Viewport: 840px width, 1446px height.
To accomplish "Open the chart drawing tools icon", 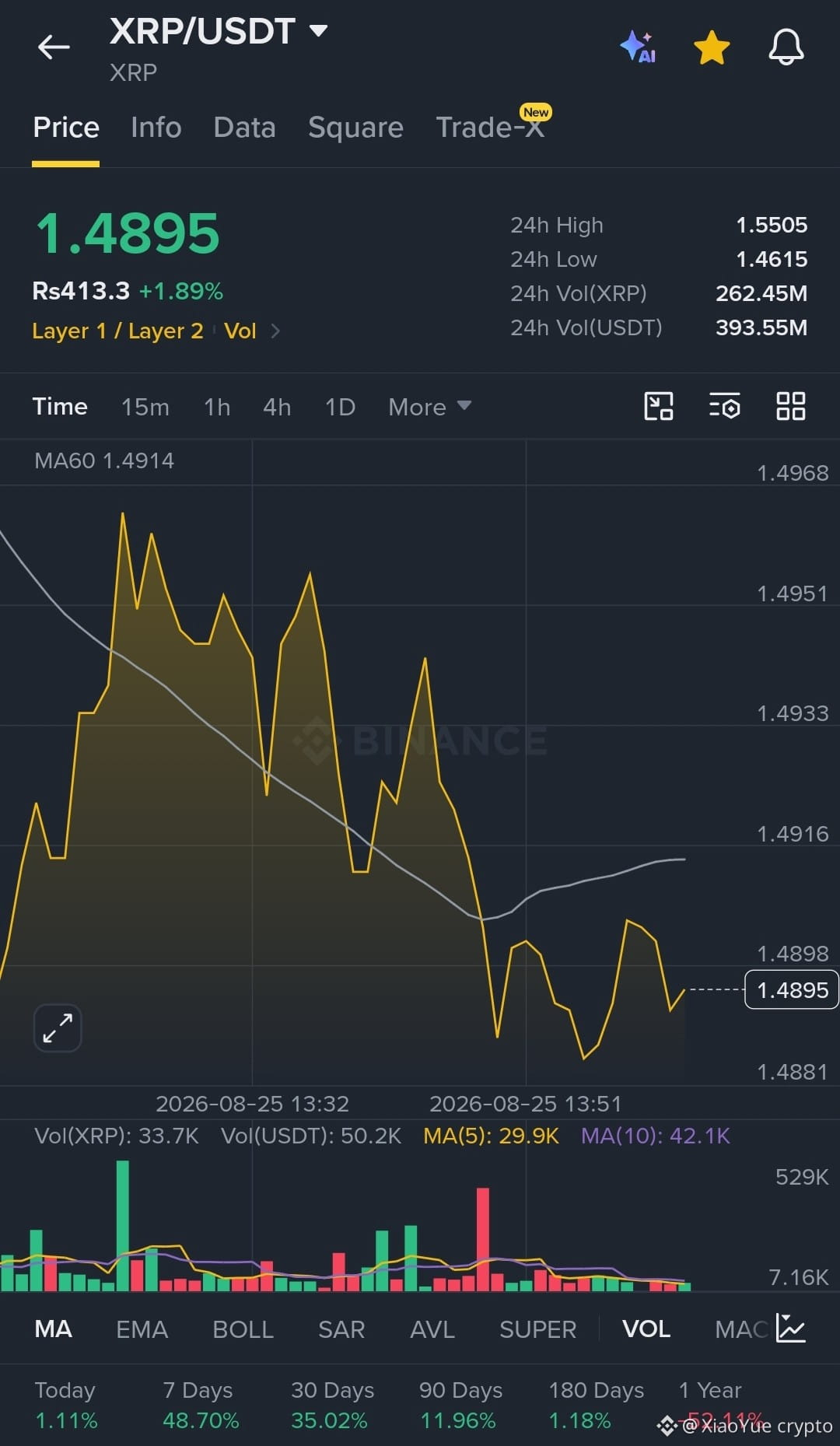I will [x=659, y=406].
